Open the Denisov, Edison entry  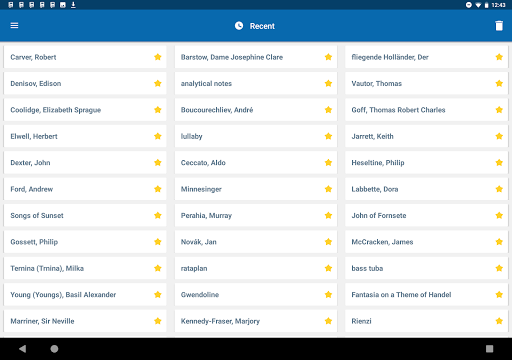coord(85,83)
